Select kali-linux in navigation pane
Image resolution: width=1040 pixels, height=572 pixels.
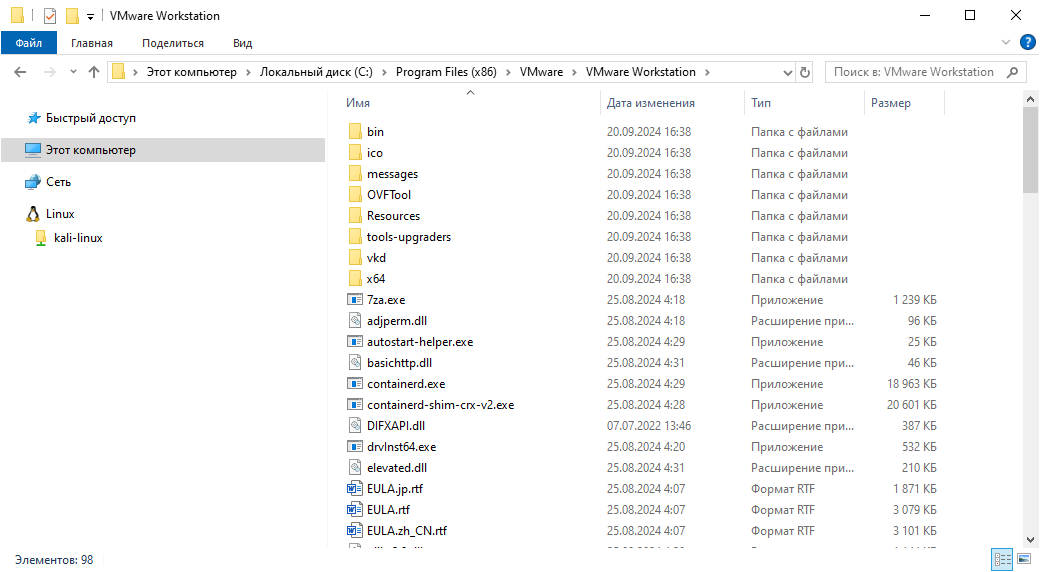(x=78, y=238)
